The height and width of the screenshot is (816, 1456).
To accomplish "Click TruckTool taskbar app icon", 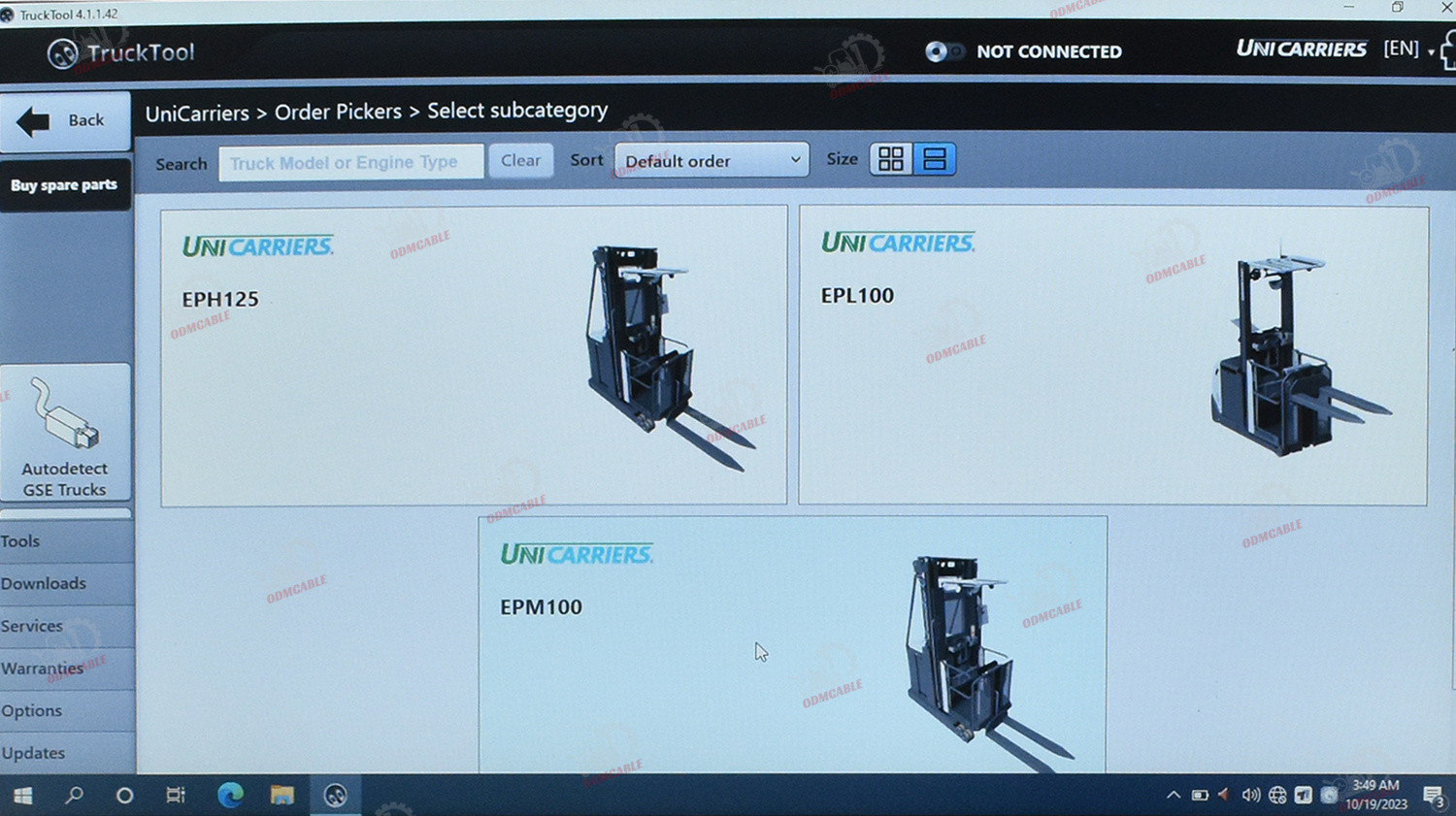I will coord(335,796).
